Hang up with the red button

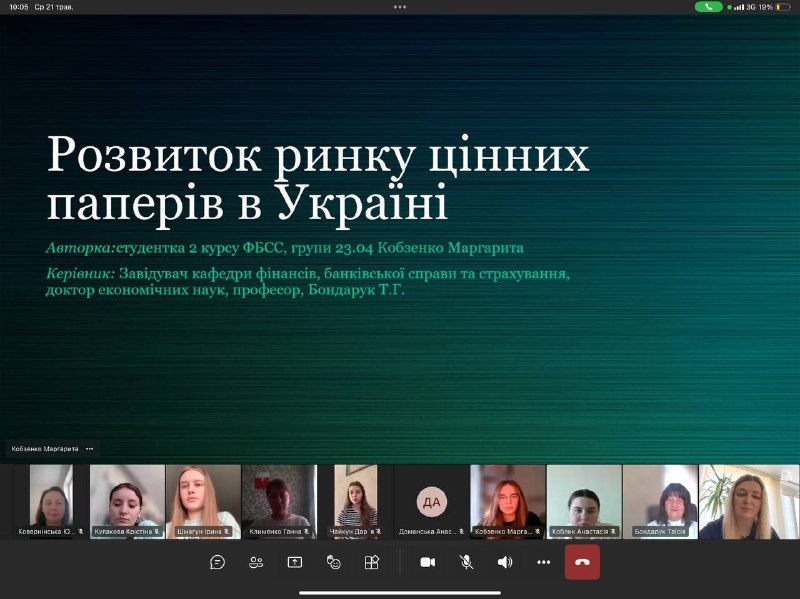pyautogui.click(x=582, y=562)
